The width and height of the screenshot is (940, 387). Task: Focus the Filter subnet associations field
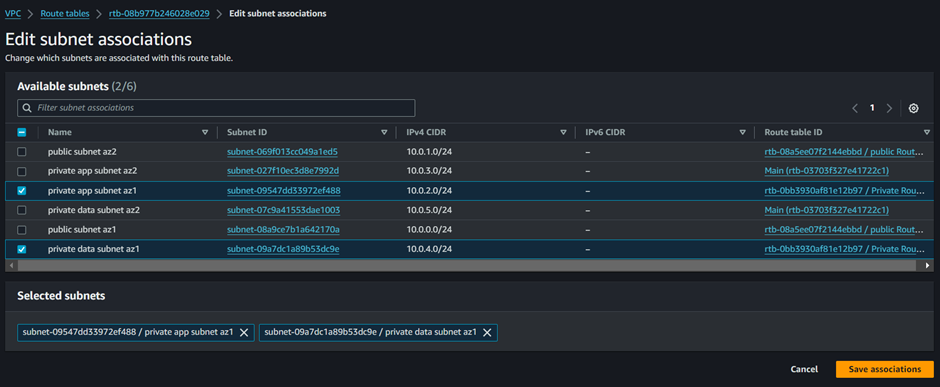point(216,108)
